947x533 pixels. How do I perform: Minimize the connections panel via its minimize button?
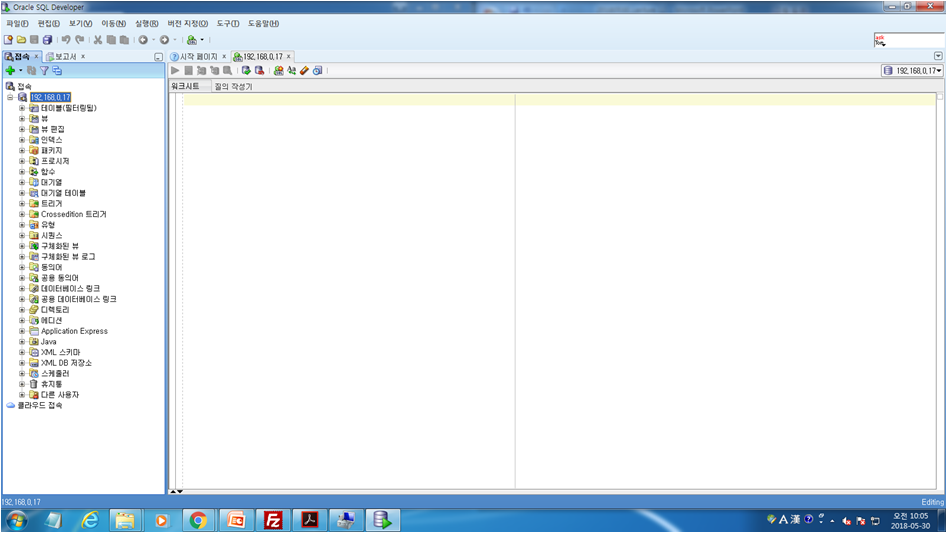tap(158, 57)
